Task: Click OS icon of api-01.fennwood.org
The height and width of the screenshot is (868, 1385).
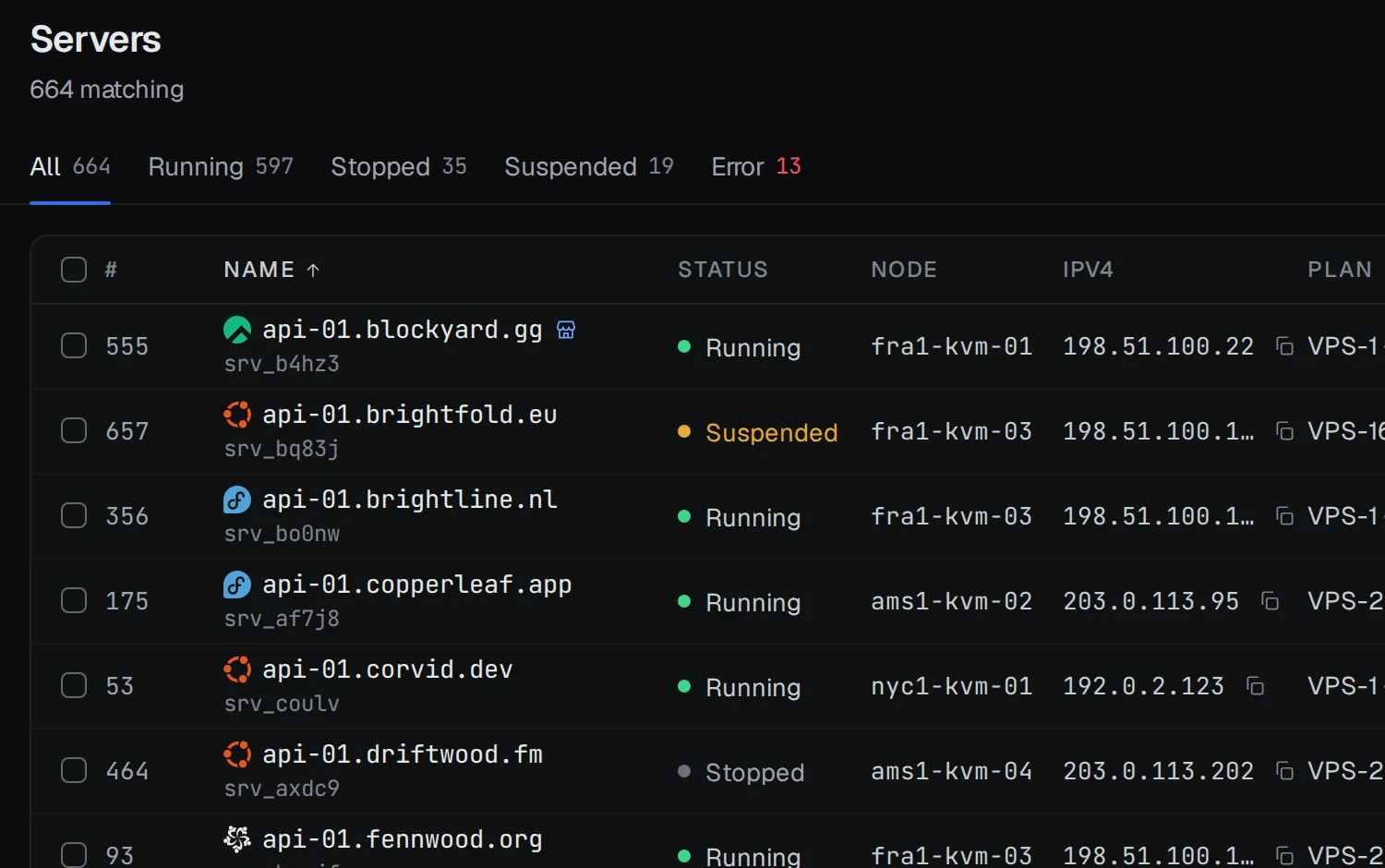Action: tap(237, 839)
